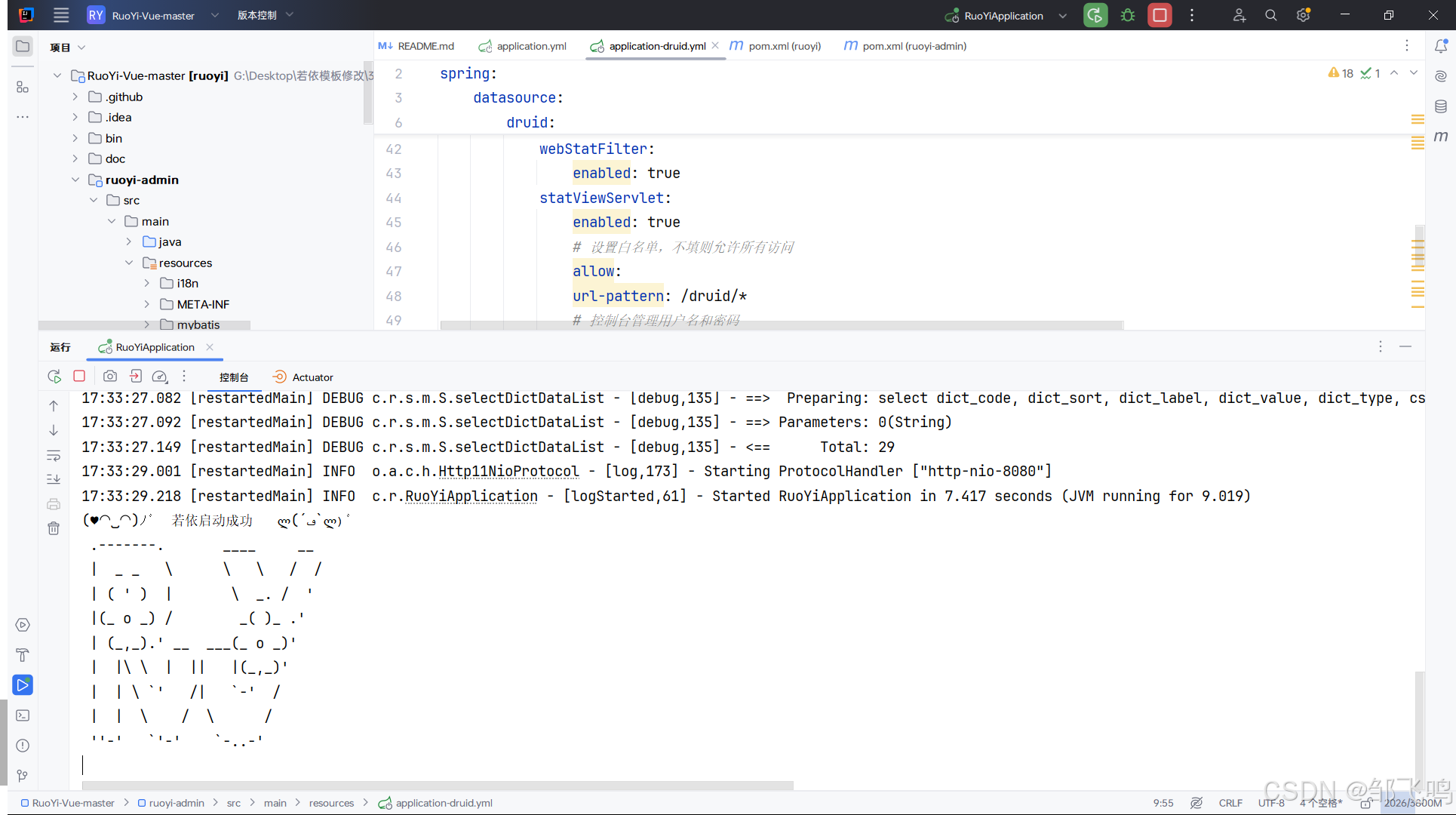Rerun RuoYiApplication from top toolbar
1456x815 pixels.
1095,15
